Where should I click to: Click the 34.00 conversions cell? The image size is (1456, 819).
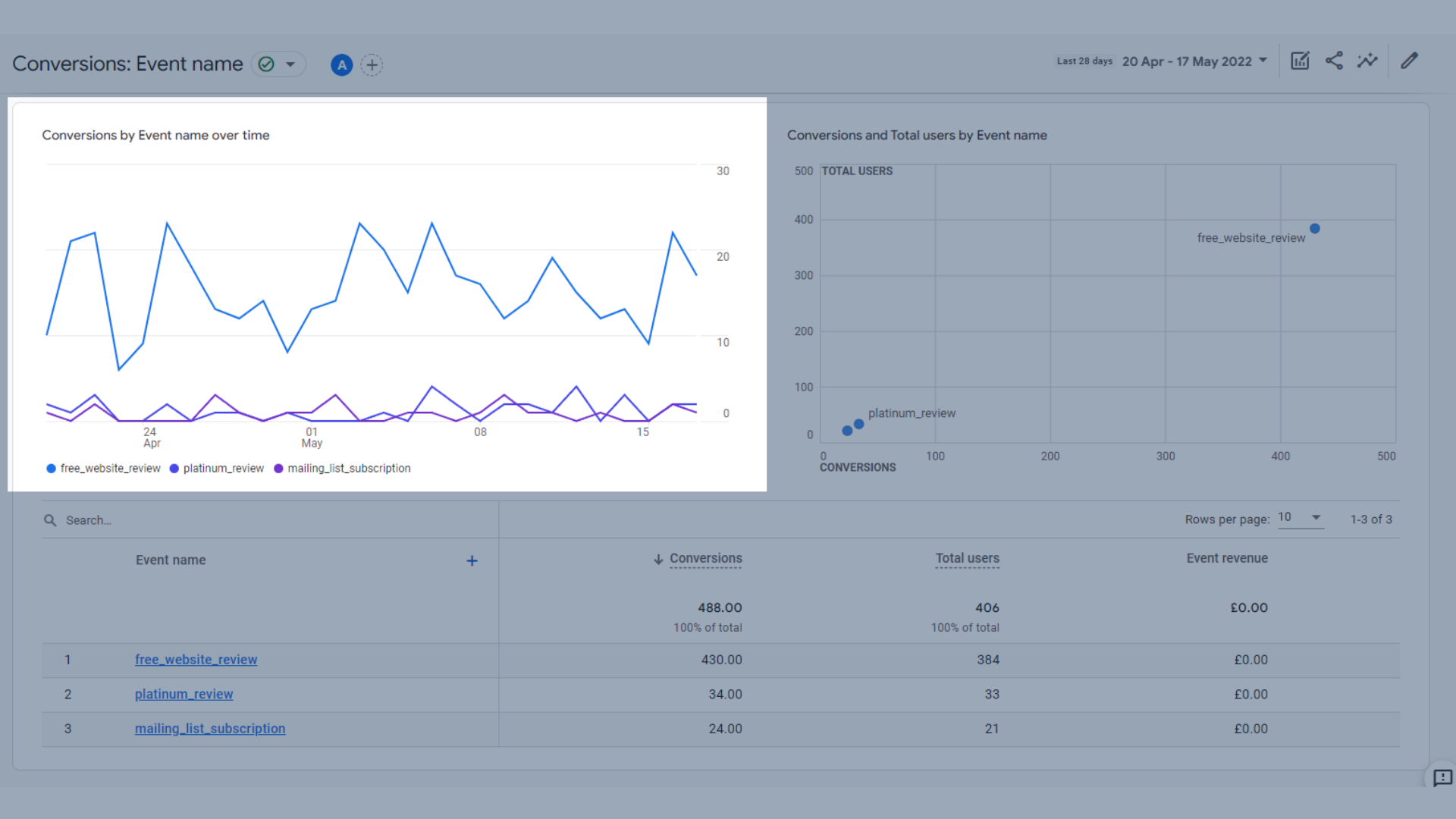pyautogui.click(x=725, y=695)
